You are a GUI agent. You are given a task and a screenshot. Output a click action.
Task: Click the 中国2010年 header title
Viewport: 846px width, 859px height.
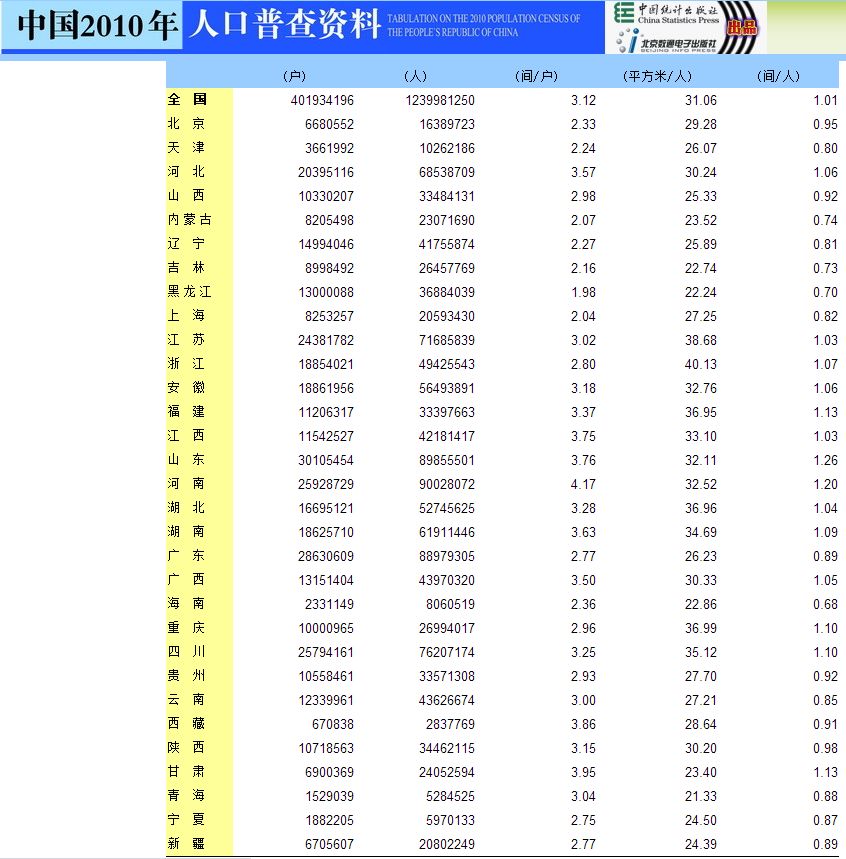[x=97, y=25]
